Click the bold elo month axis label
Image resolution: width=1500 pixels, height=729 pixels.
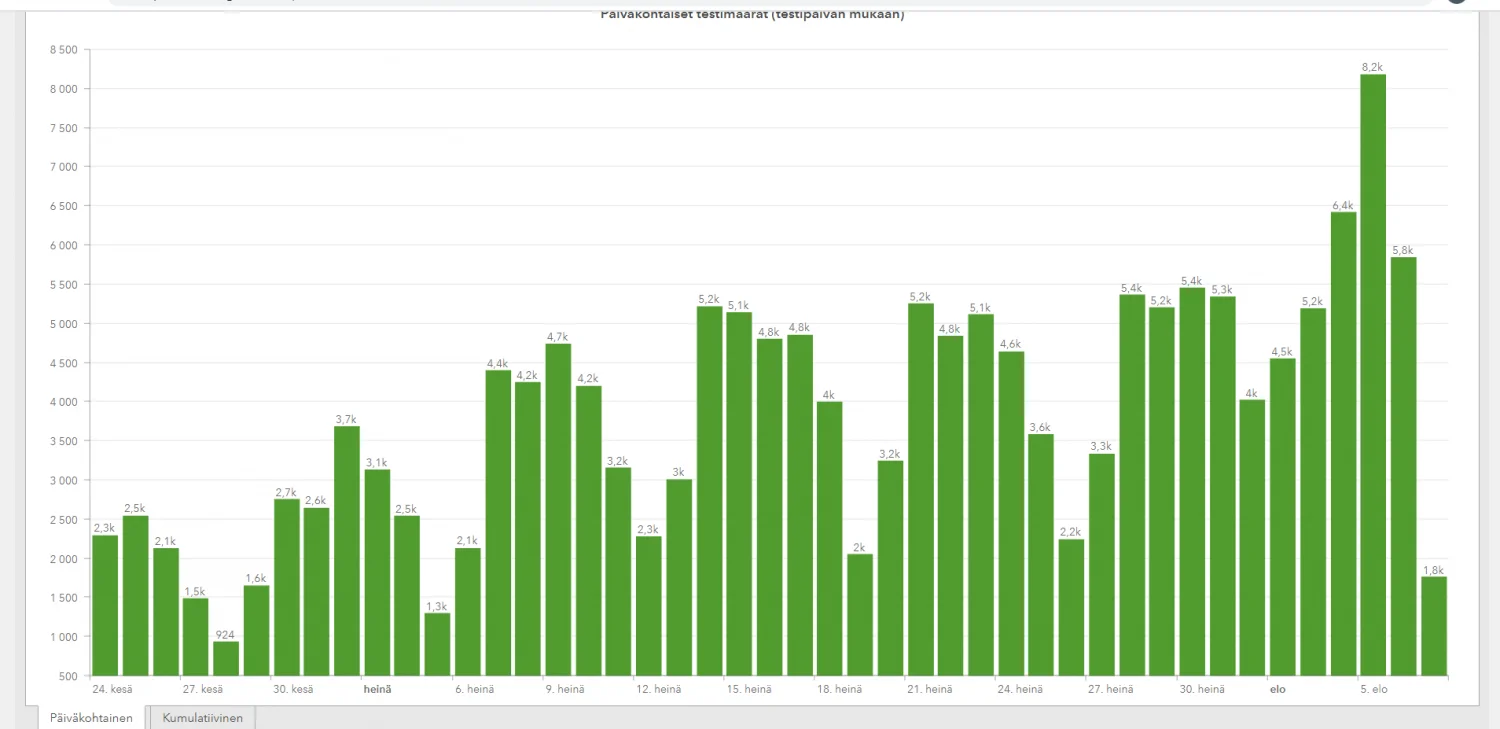point(1278,690)
